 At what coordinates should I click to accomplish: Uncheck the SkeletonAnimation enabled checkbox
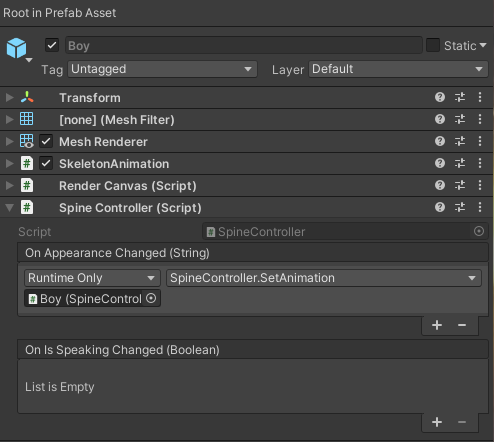46,163
